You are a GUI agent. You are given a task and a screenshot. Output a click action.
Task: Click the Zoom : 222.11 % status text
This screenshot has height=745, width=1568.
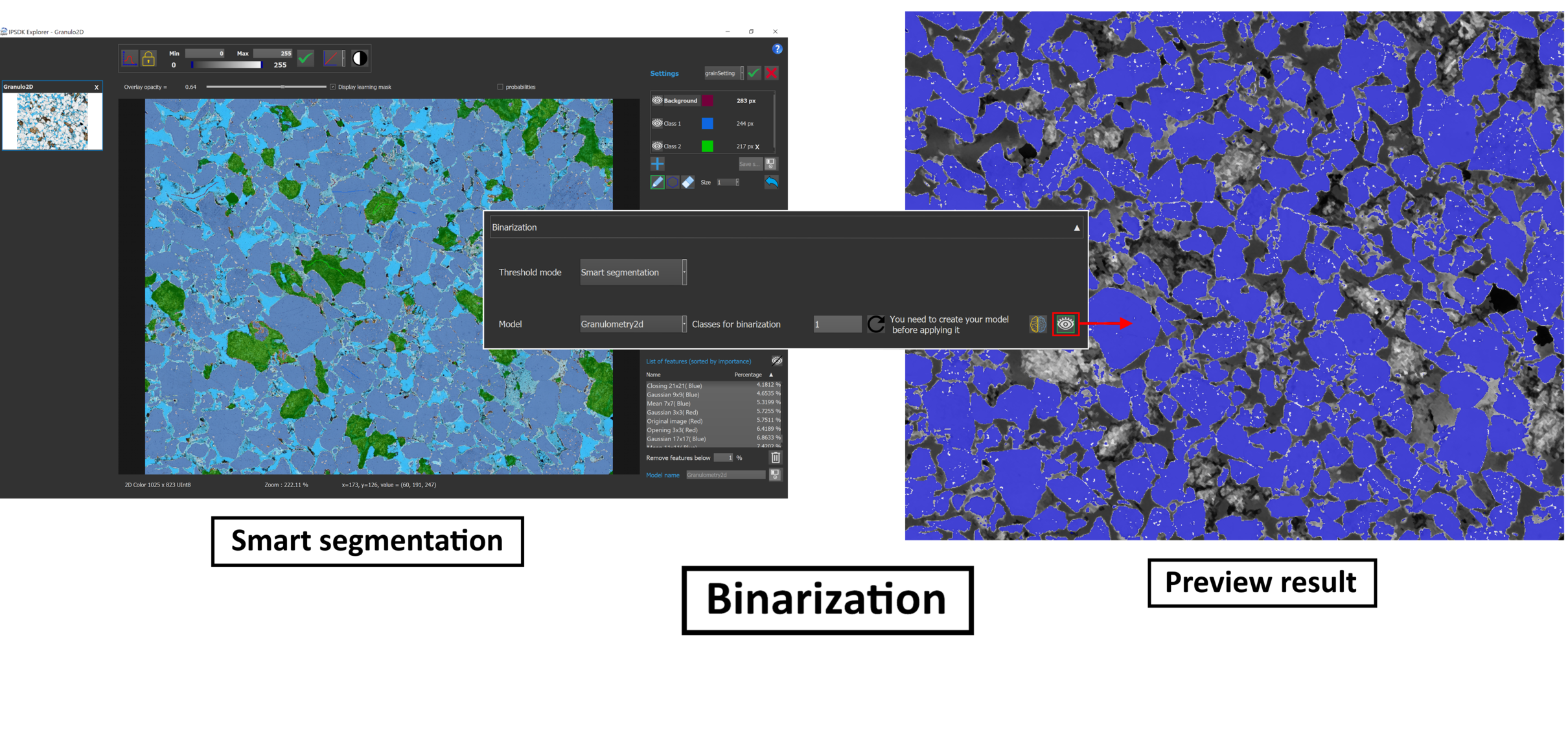286,485
